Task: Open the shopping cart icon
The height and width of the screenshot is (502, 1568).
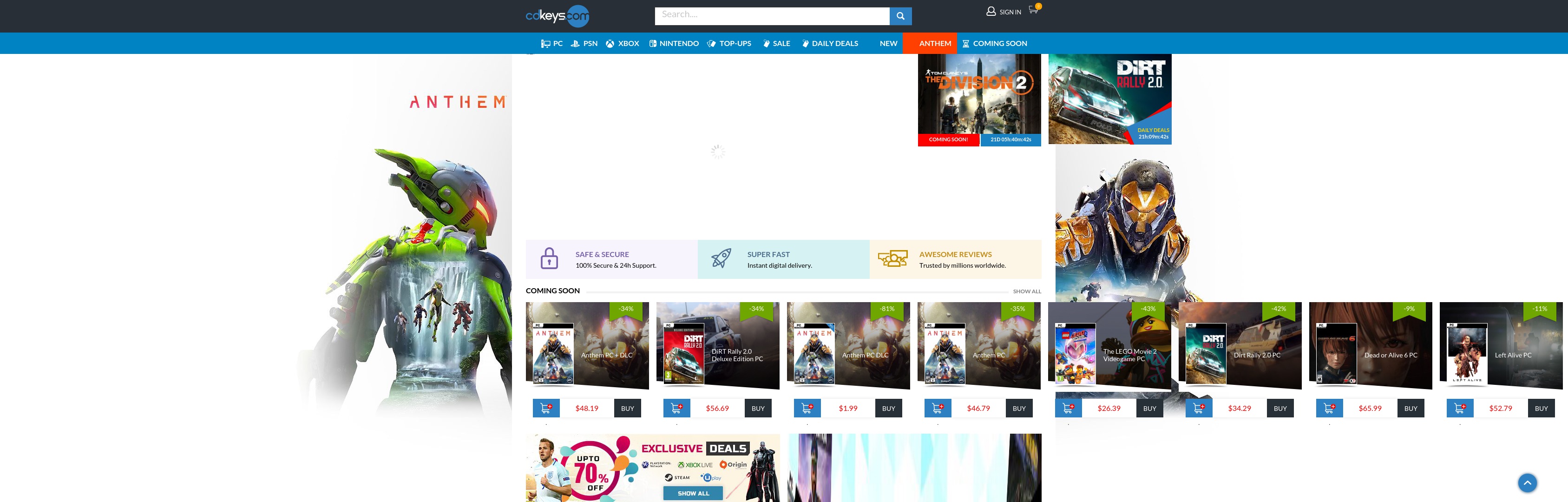Action: click(x=1034, y=9)
